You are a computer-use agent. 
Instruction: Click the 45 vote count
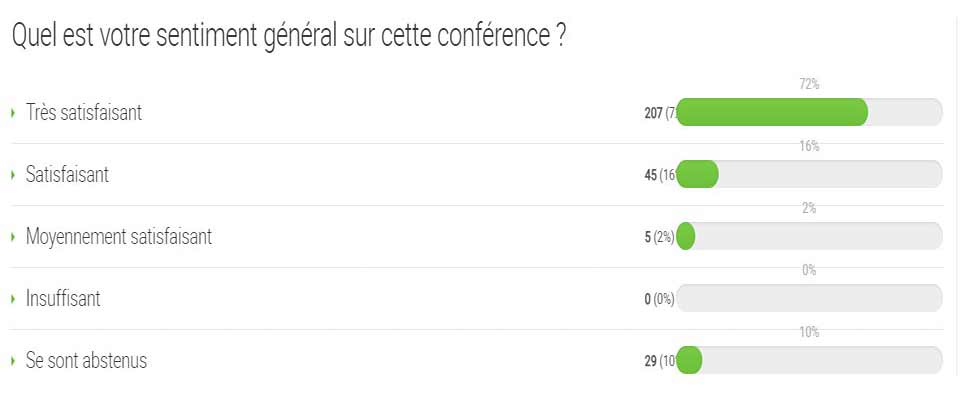(650, 175)
